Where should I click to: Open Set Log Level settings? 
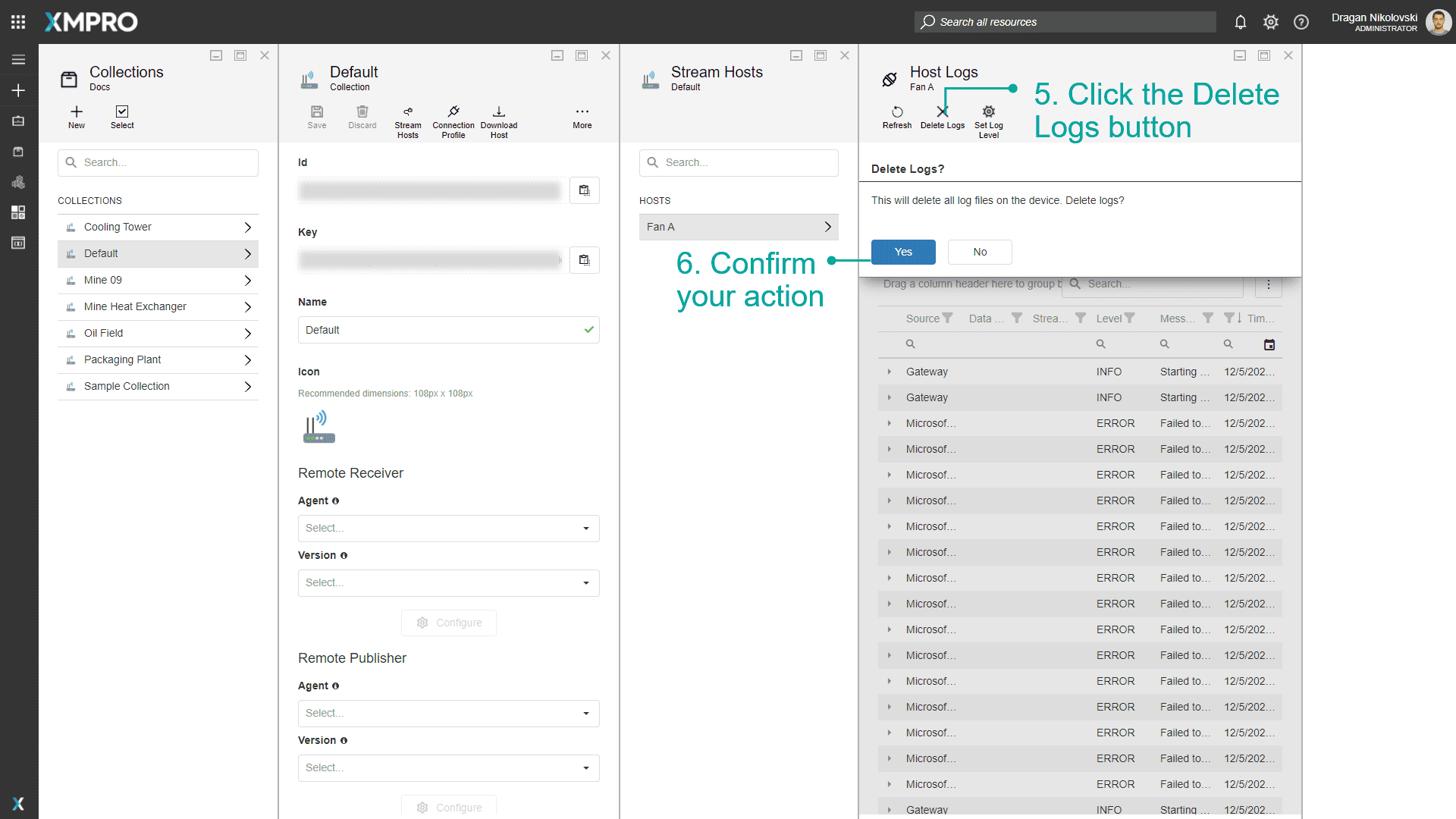(988, 112)
